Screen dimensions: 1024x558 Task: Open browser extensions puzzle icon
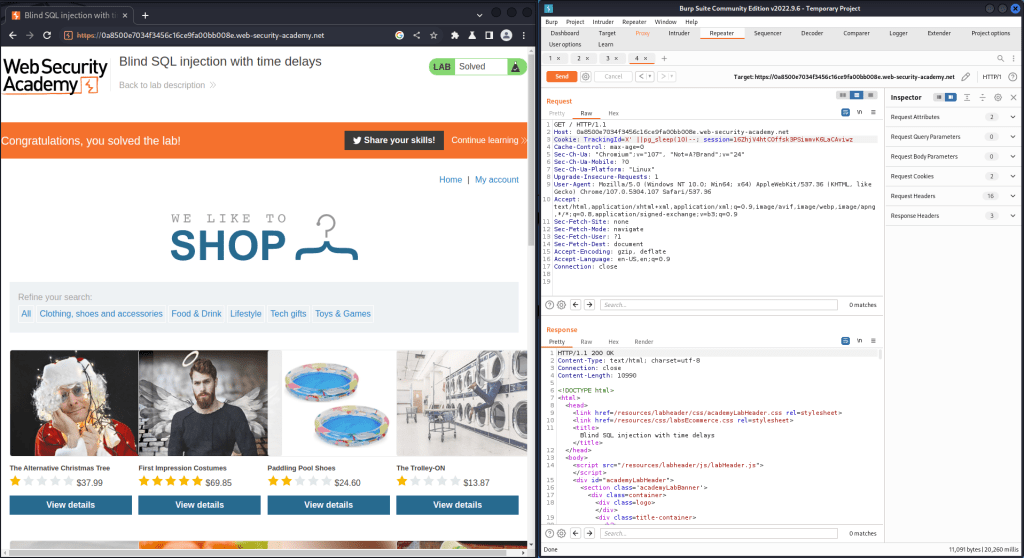(455, 35)
